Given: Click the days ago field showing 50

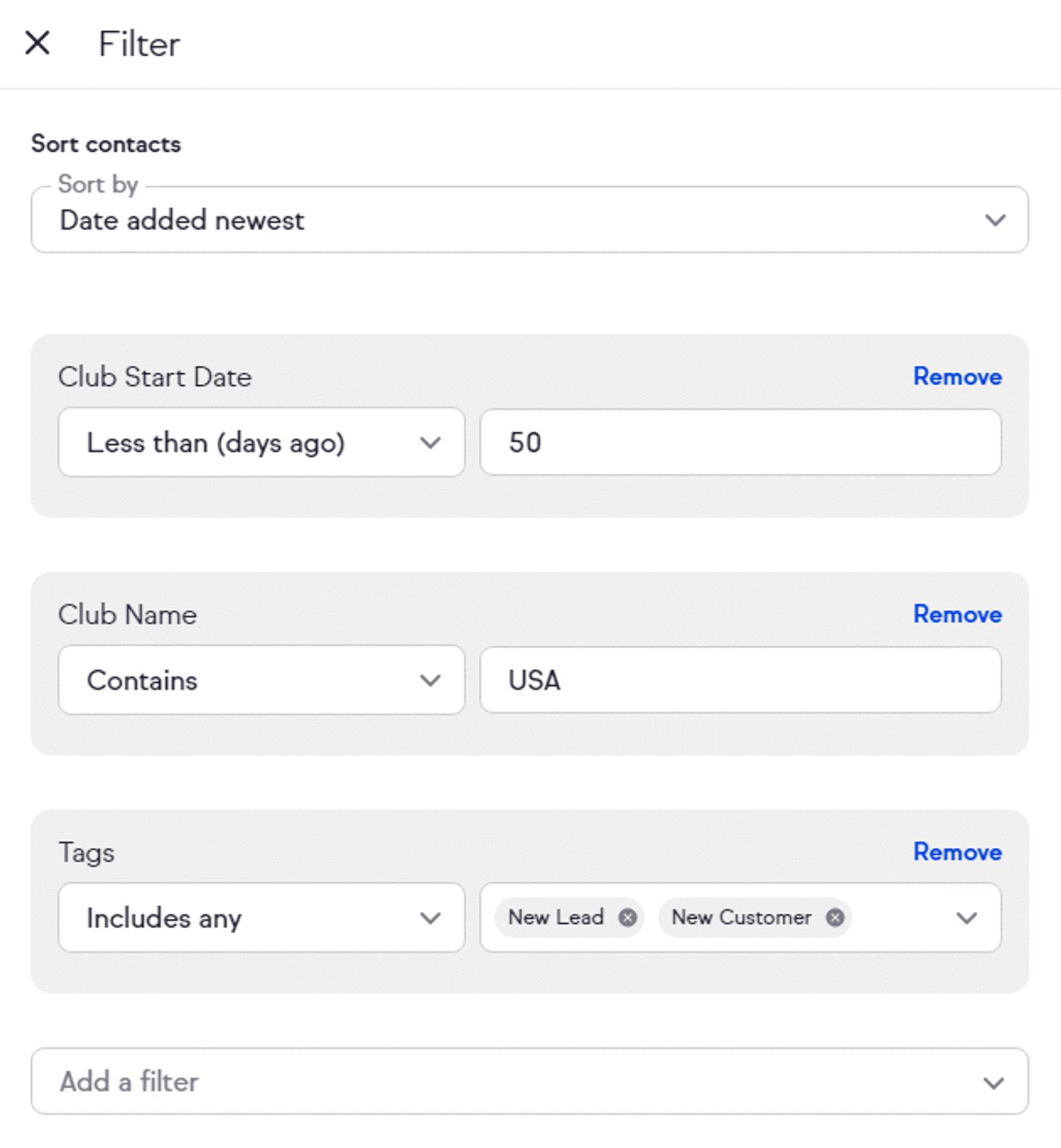Looking at the screenshot, I should [740, 443].
